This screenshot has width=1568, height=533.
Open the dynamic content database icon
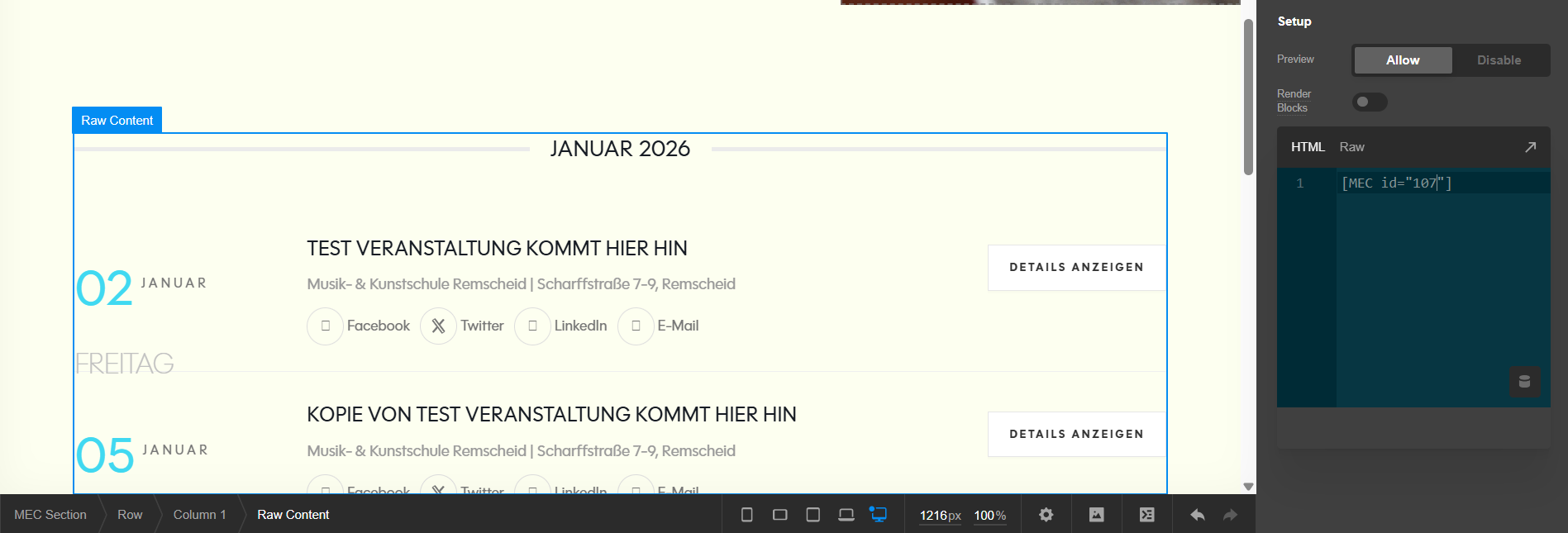coord(1524,382)
